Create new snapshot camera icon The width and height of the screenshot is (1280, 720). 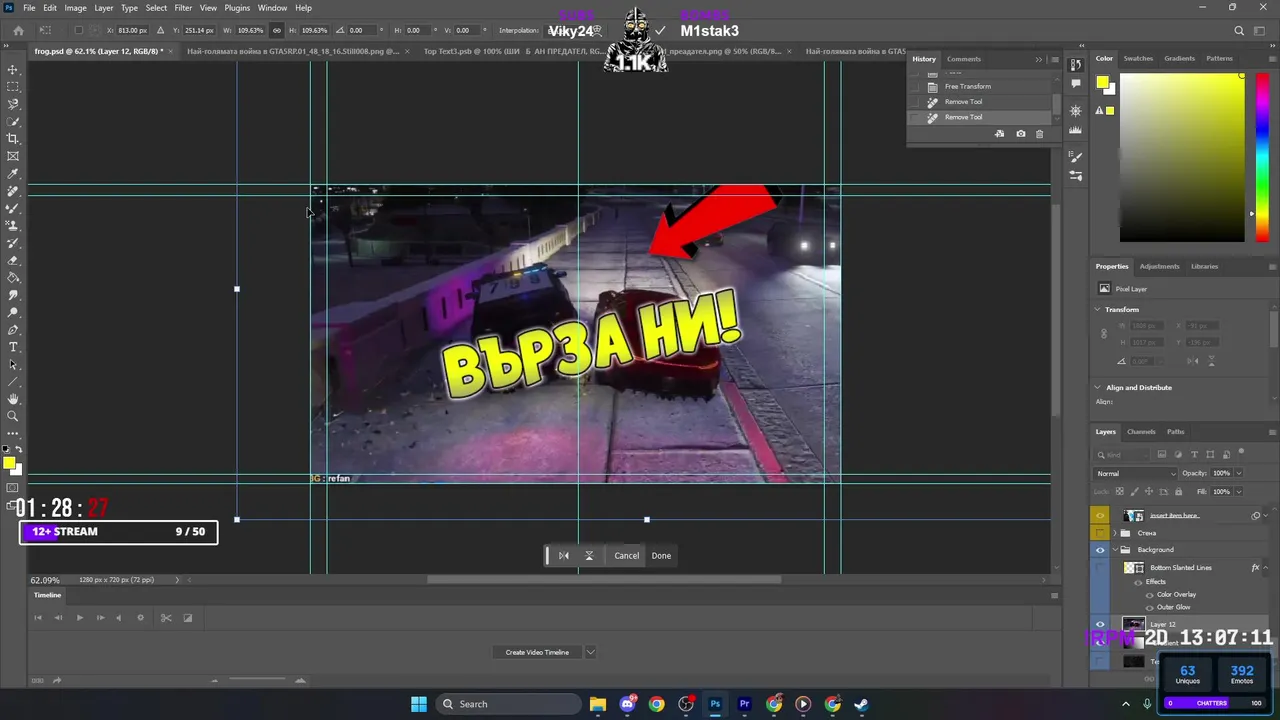[x=1020, y=134]
